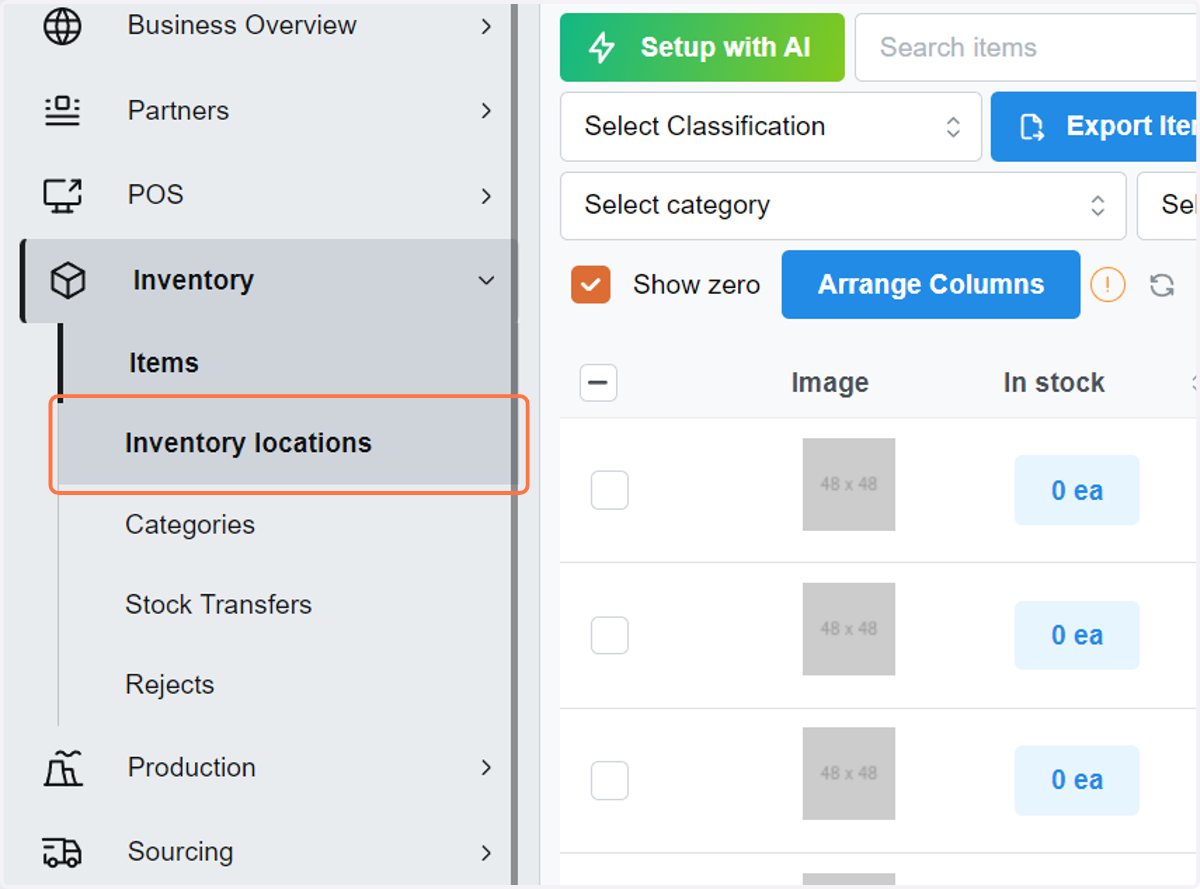
Task: Check the first item row checkbox
Action: (609, 490)
